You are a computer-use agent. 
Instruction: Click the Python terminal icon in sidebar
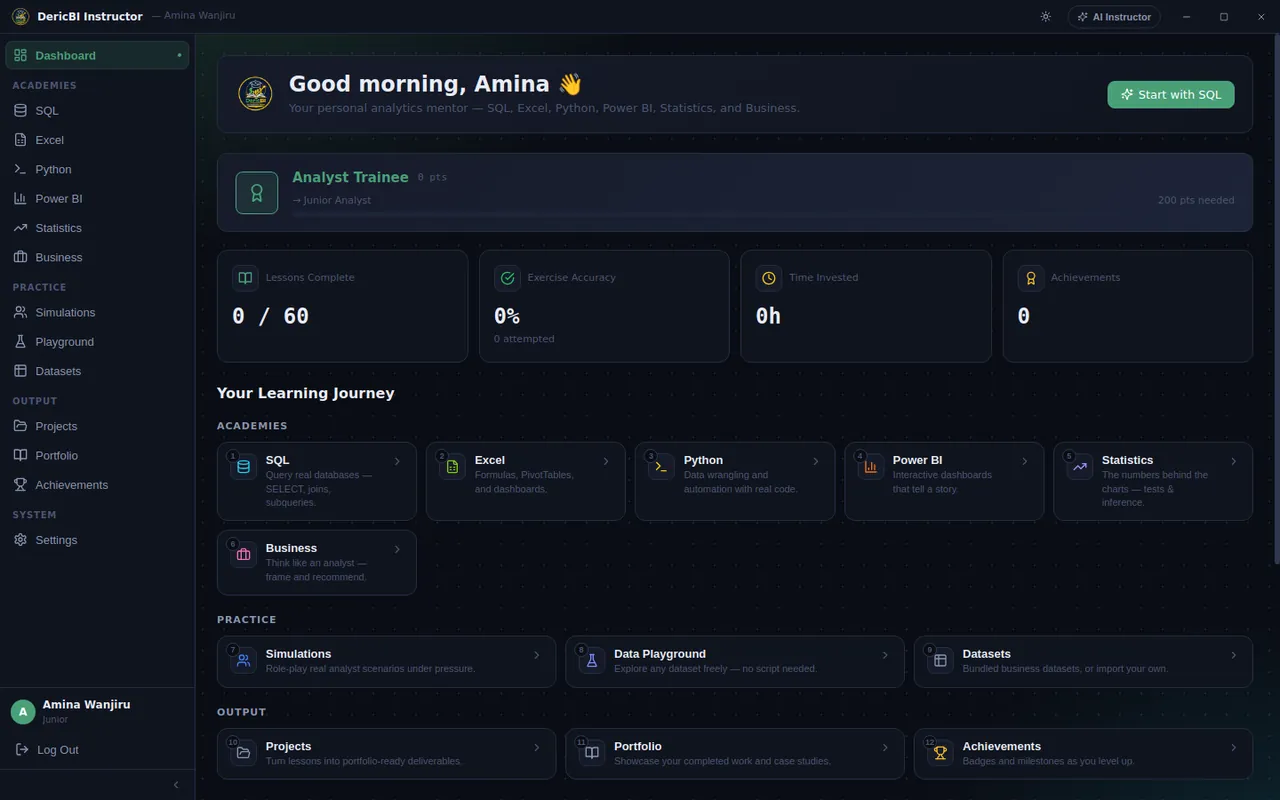coord(20,169)
